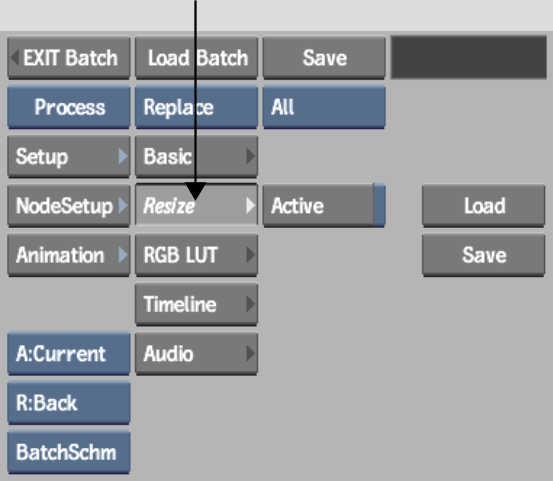Screen dimensions: 553x481
Task: Open the All option dropdown
Action: pyautogui.click(x=324, y=107)
